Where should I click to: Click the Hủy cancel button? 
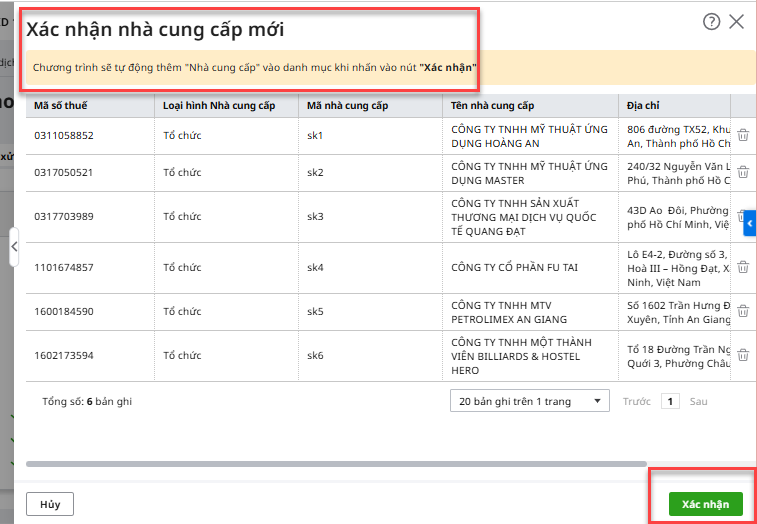click(x=50, y=505)
